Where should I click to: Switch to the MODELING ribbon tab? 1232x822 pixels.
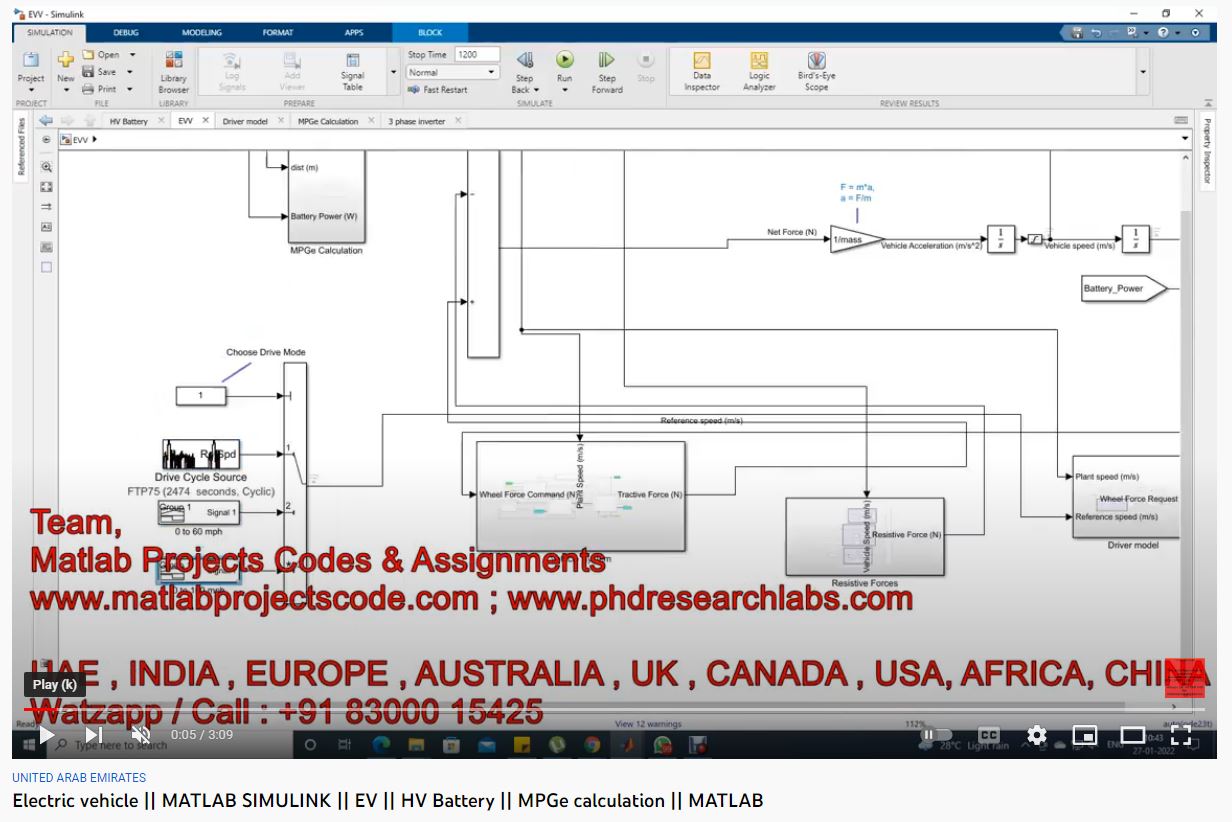pyautogui.click(x=201, y=33)
